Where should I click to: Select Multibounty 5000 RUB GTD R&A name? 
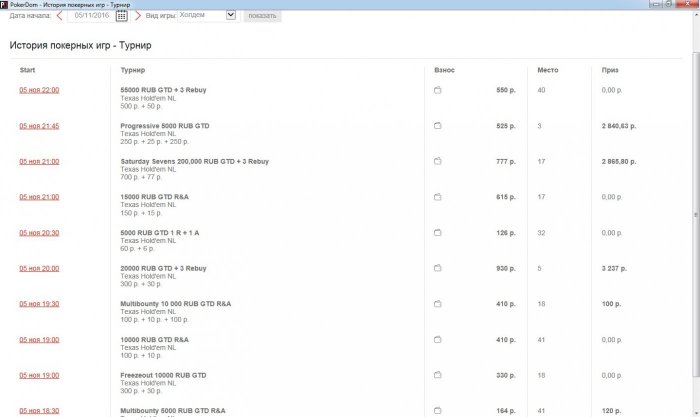point(173,411)
